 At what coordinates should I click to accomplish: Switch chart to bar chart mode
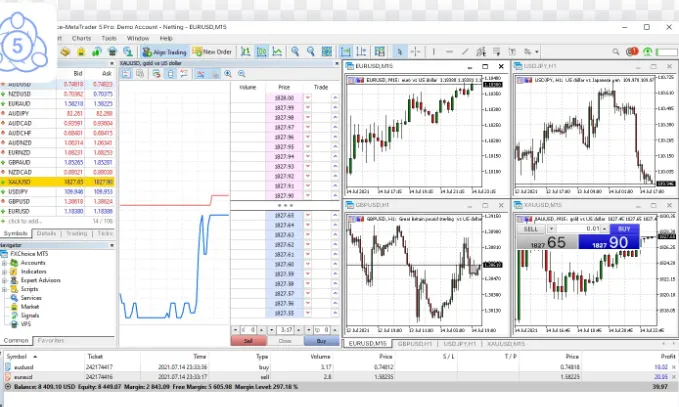246,52
